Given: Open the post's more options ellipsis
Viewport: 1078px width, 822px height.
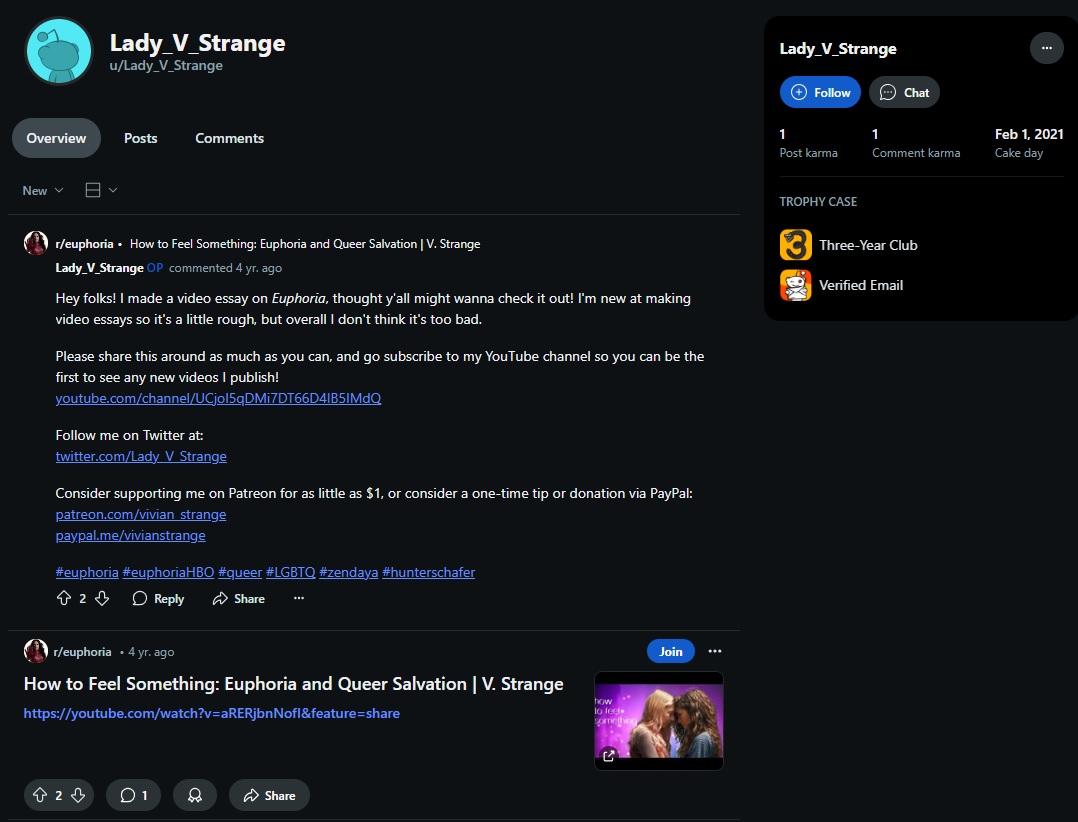Looking at the screenshot, I should (715, 652).
